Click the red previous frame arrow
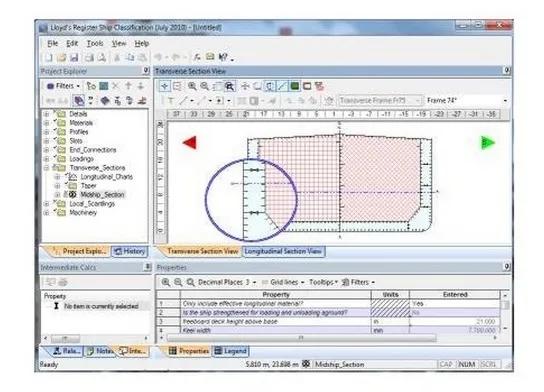The width and height of the screenshot is (544, 392). [x=190, y=143]
